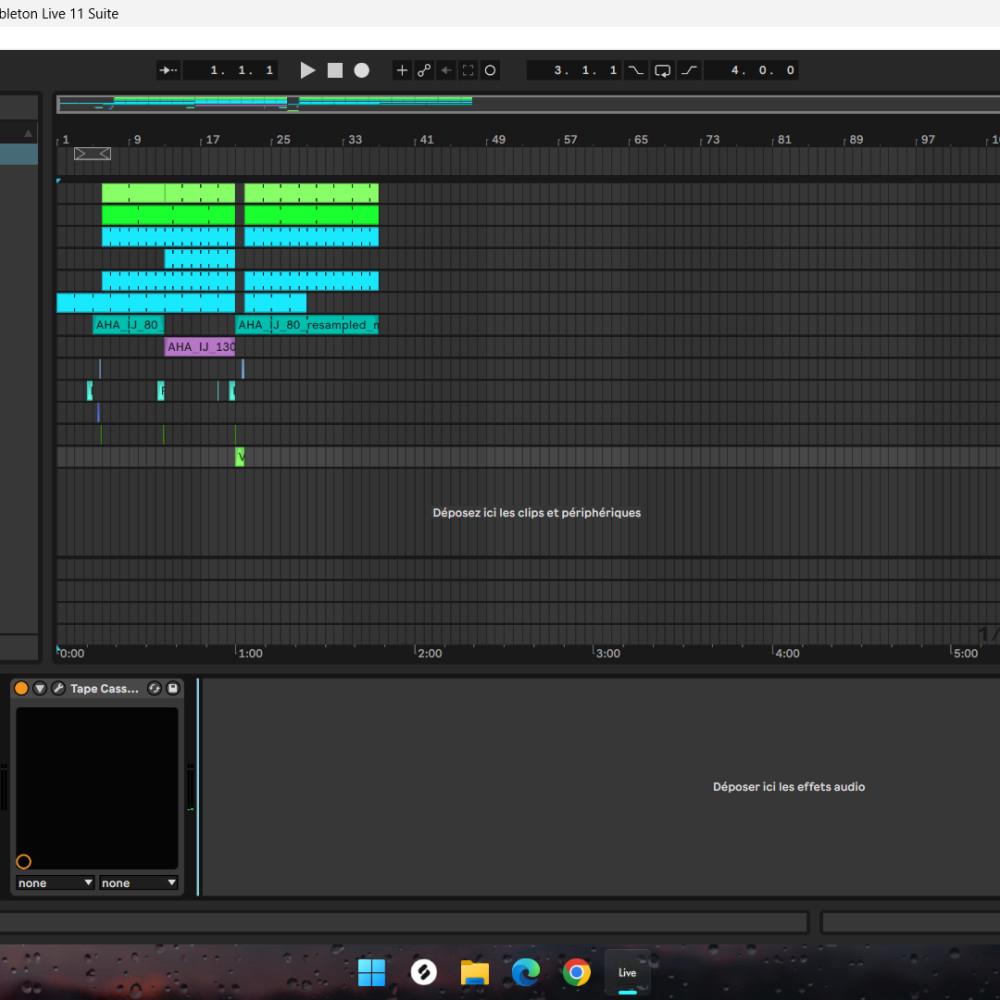This screenshot has width=1000, height=1000.
Task: Toggle the Loop switch in transport
Action: coord(662,70)
